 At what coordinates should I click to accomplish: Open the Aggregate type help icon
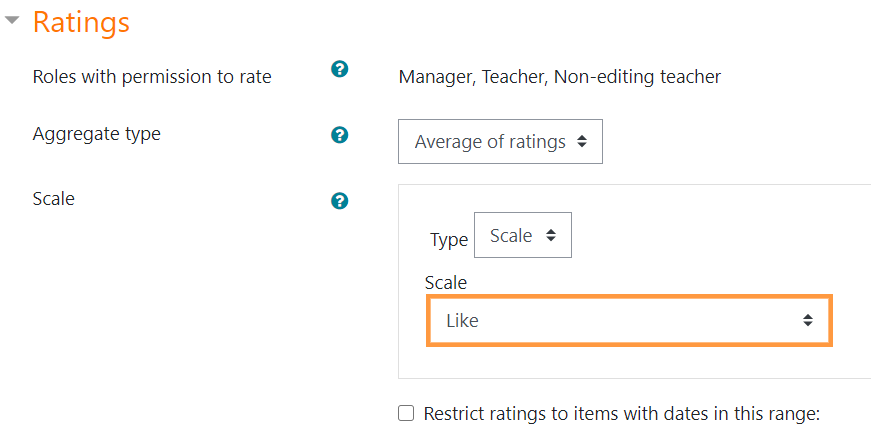(x=339, y=135)
